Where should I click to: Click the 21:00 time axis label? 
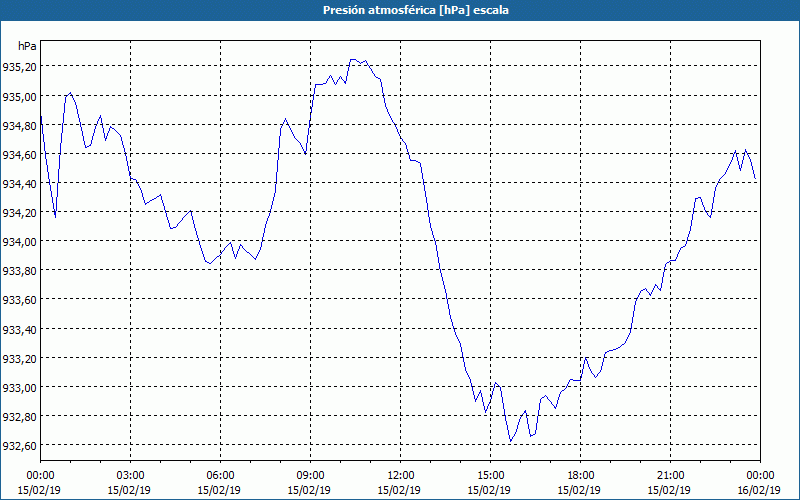click(x=670, y=476)
